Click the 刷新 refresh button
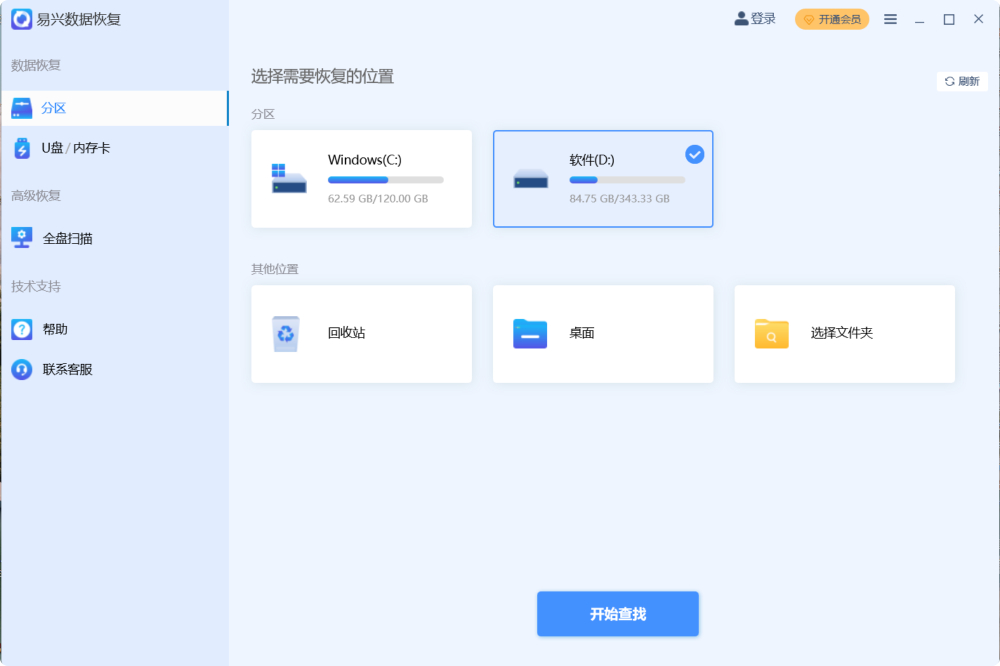Screen dimensions: 1000x666 [x=962, y=81]
